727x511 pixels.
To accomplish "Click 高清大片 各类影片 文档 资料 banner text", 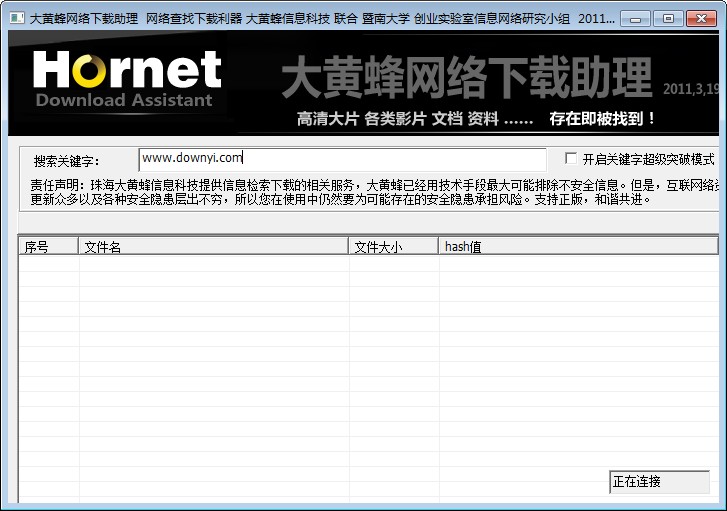I will click(415, 119).
